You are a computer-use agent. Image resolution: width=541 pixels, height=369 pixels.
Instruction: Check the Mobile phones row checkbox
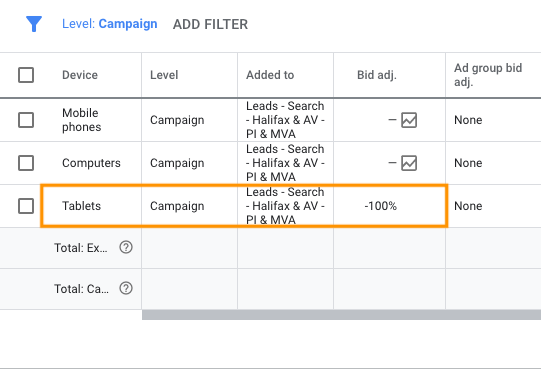(26, 120)
